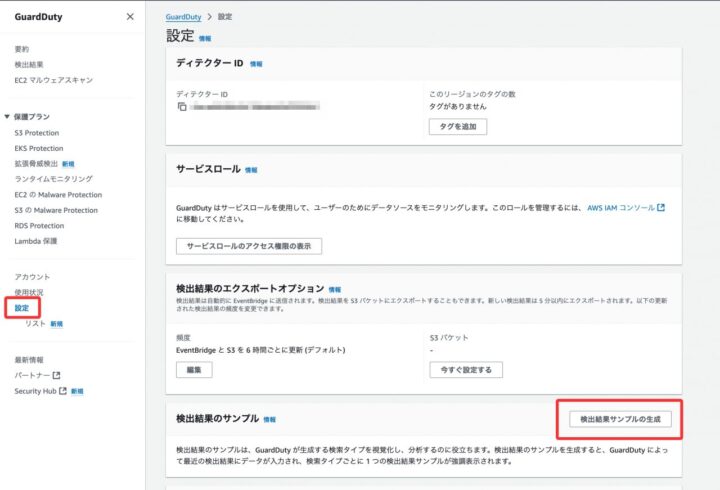This screenshot has height=490, width=720.
Task: Select 設定 in the sidebar
Action: [x=22, y=308]
